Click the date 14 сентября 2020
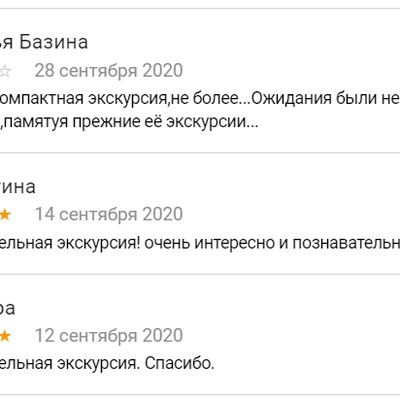 coord(109,214)
